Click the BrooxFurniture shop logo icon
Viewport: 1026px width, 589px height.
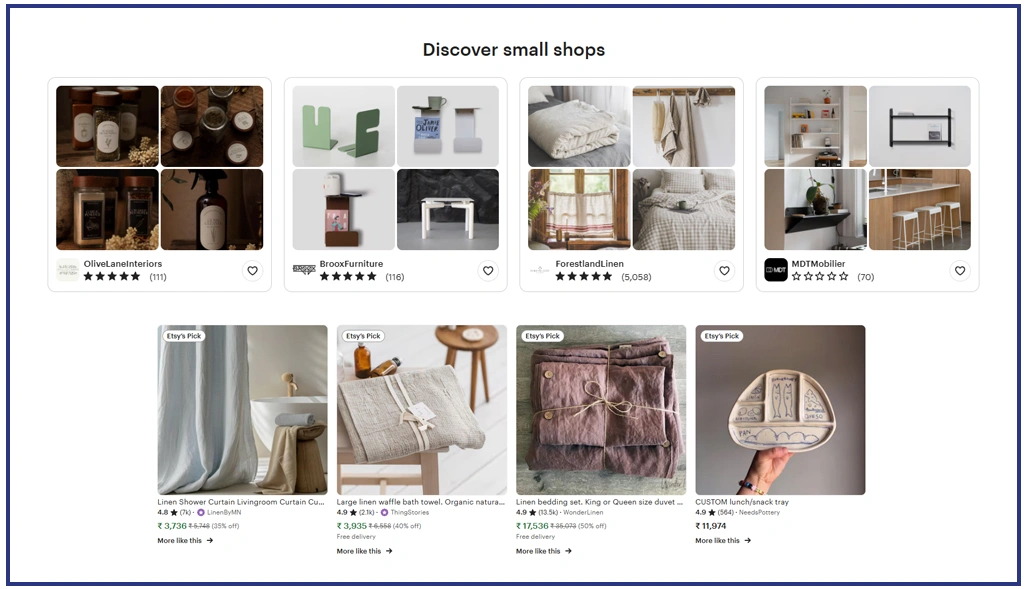pyautogui.click(x=304, y=270)
